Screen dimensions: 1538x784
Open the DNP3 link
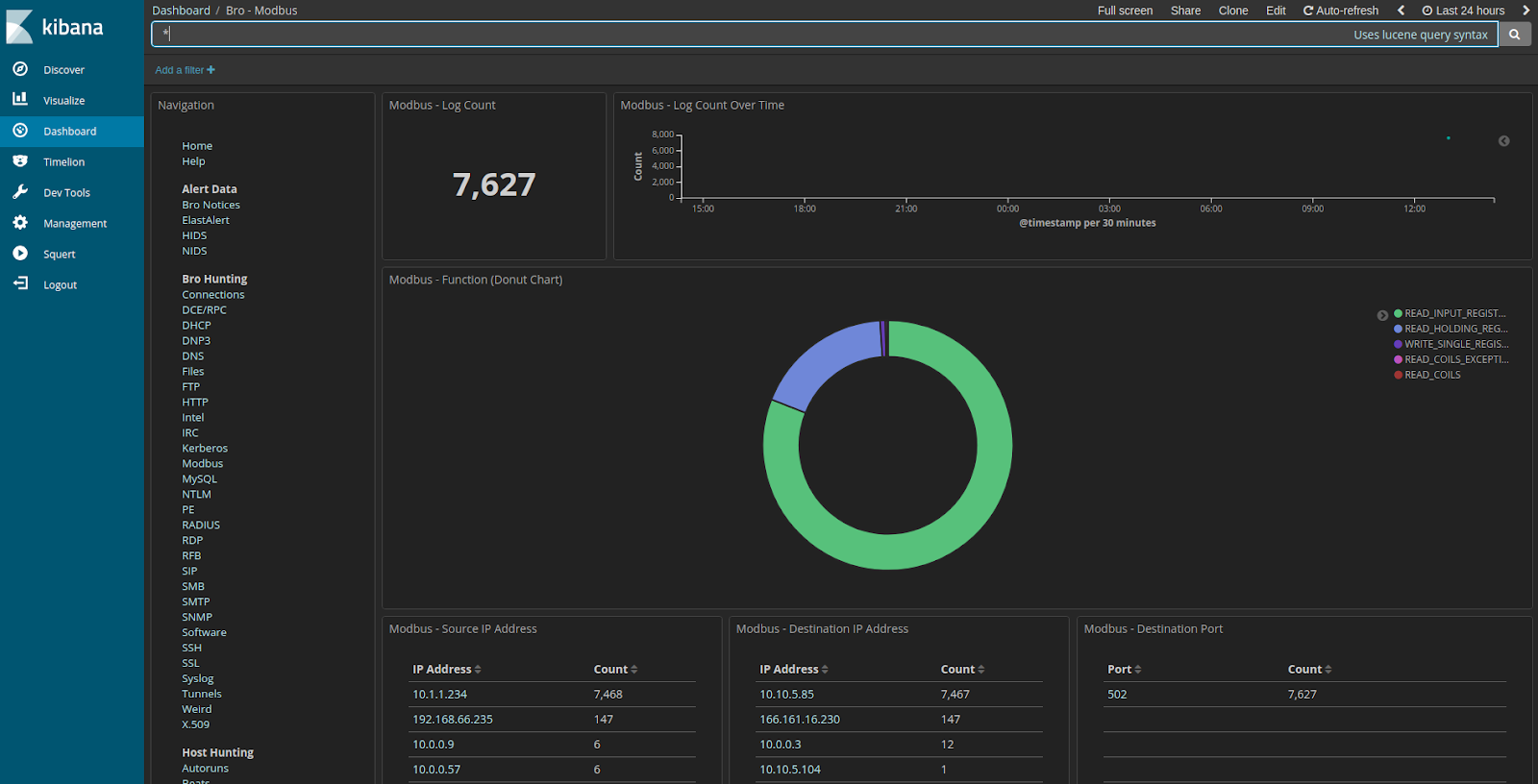click(196, 341)
